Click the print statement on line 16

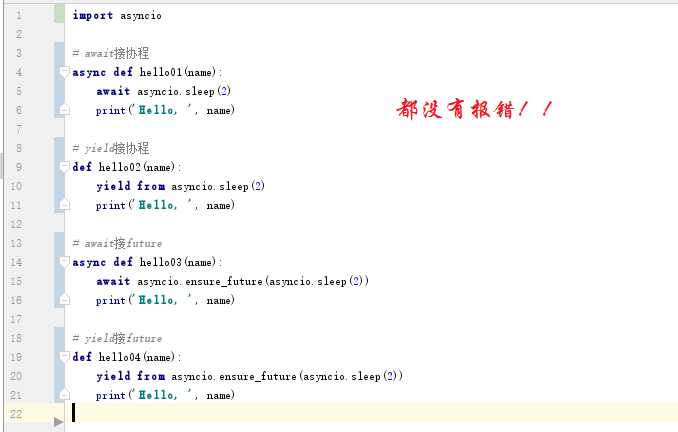[x=165, y=301]
